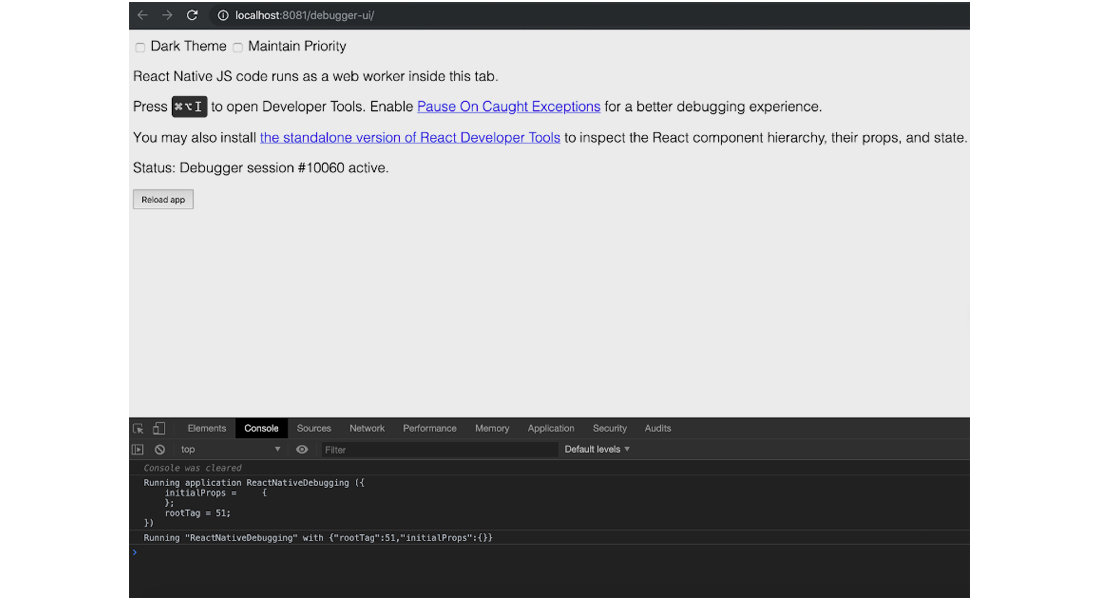The image size is (1100, 600).
Task: Click the address bar URL localhost:8081/debugger-ui/
Action: pyautogui.click(x=304, y=15)
